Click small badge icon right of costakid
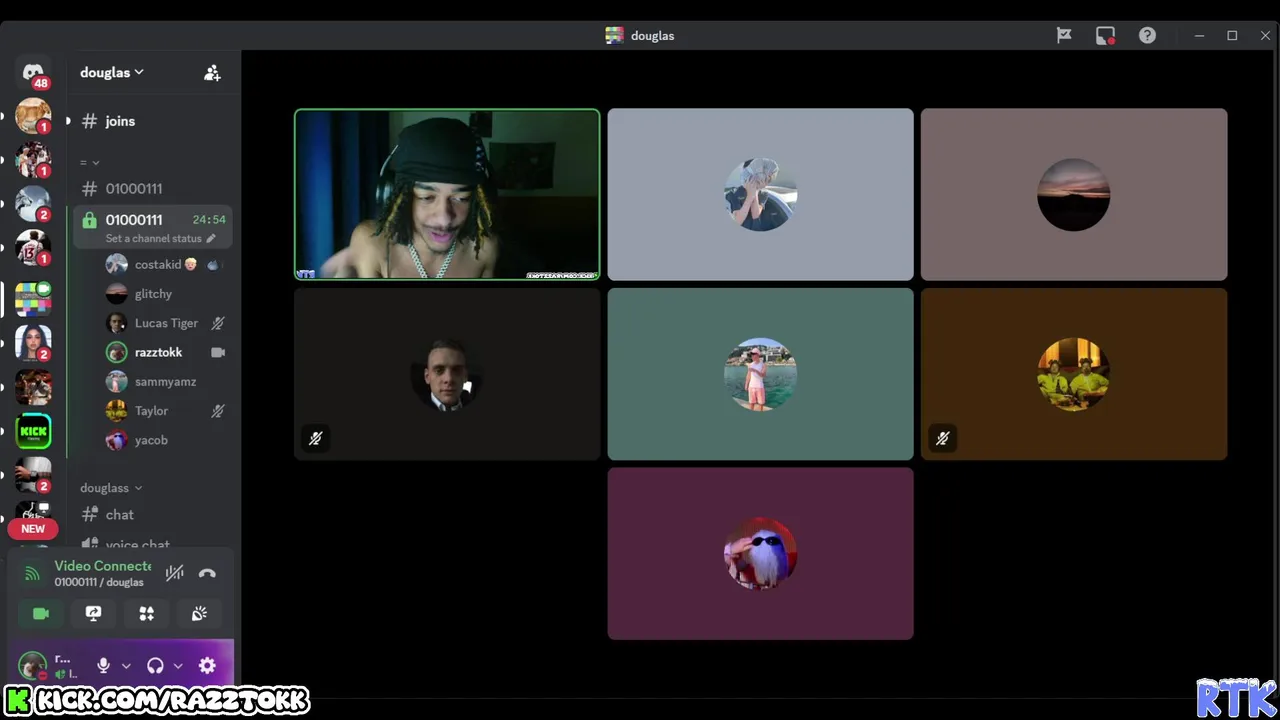1280x720 pixels. (x=212, y=265)
